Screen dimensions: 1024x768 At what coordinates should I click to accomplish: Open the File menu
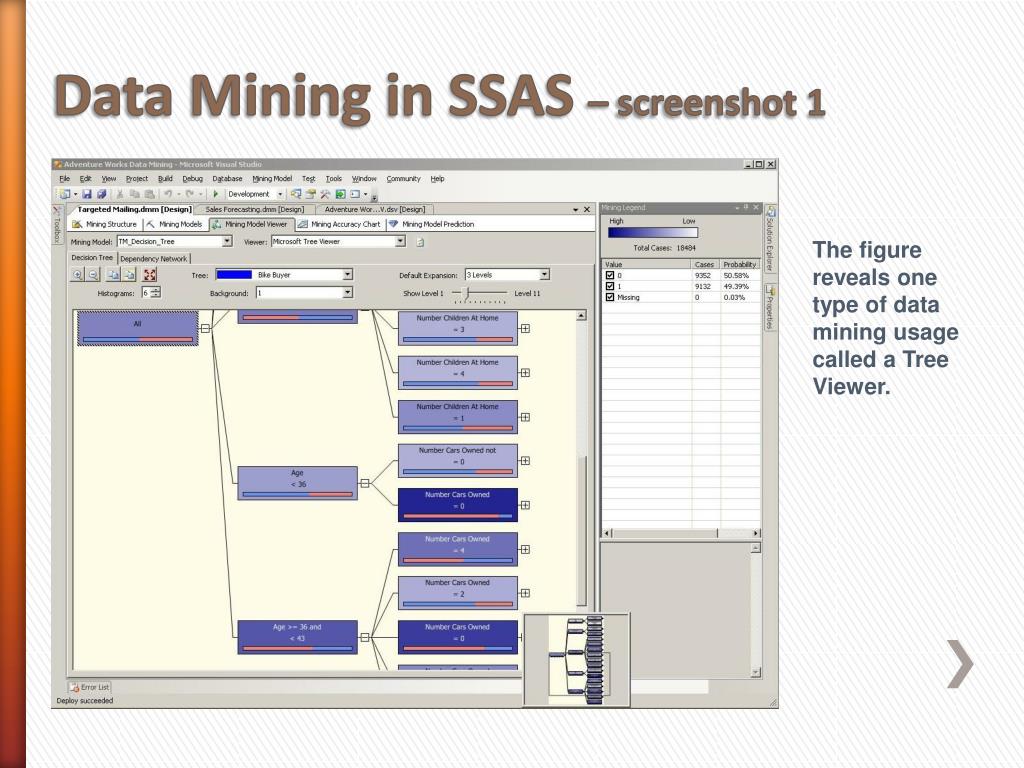pos(65,178)
